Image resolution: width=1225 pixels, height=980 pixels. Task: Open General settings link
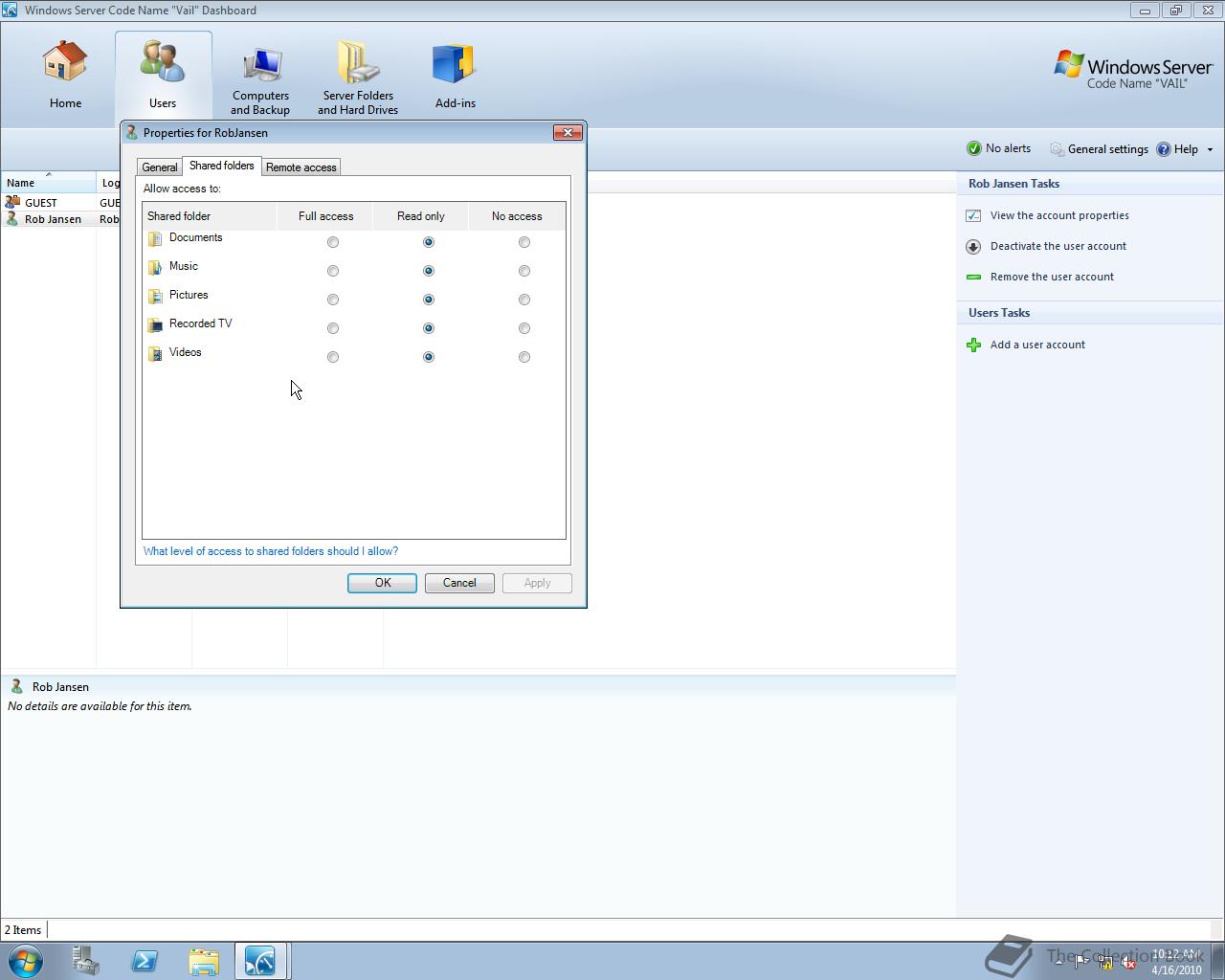pyautogui.click(x=1107, y=149)
